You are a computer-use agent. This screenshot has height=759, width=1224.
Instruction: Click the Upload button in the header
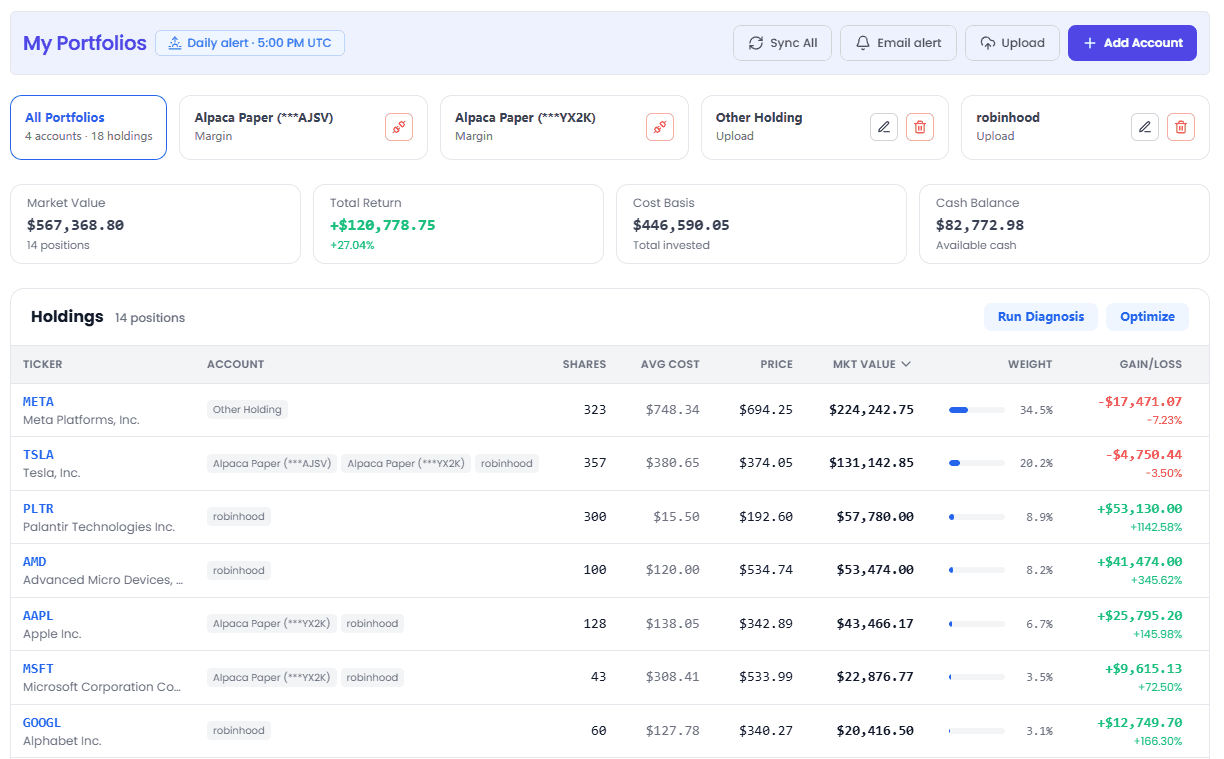point(1012,43)
